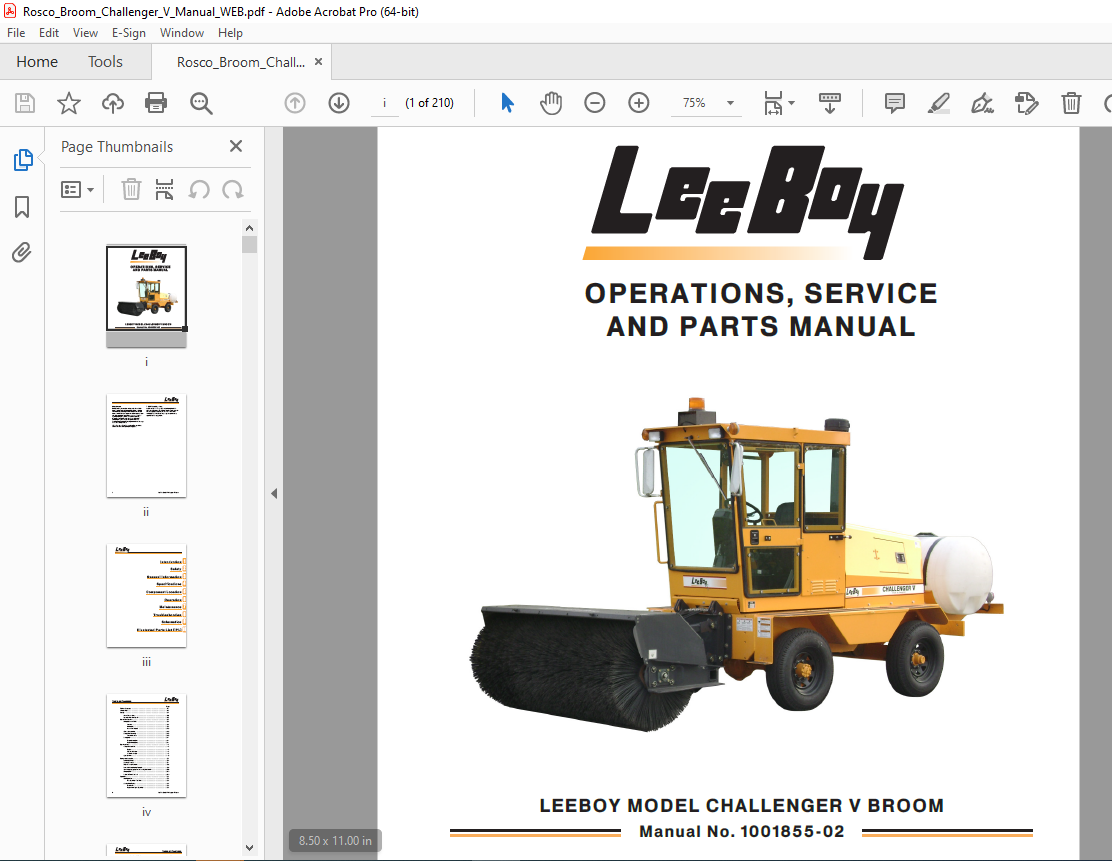Select the Rosco_Broom_Chall... document tab

pyautogui.click(x=240, y=62)
